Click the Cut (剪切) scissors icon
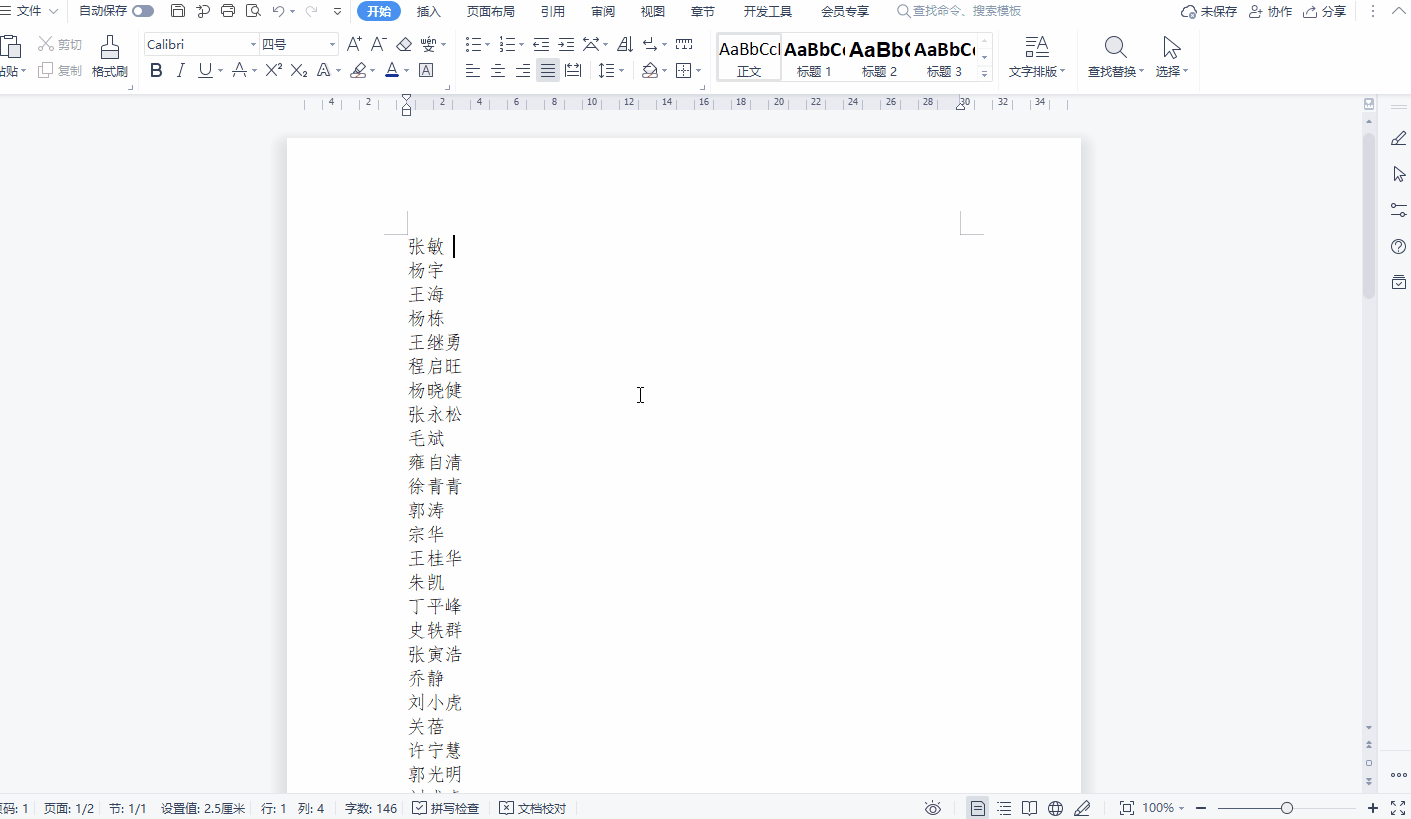The image size is (1411, 819). pos(46,44)
